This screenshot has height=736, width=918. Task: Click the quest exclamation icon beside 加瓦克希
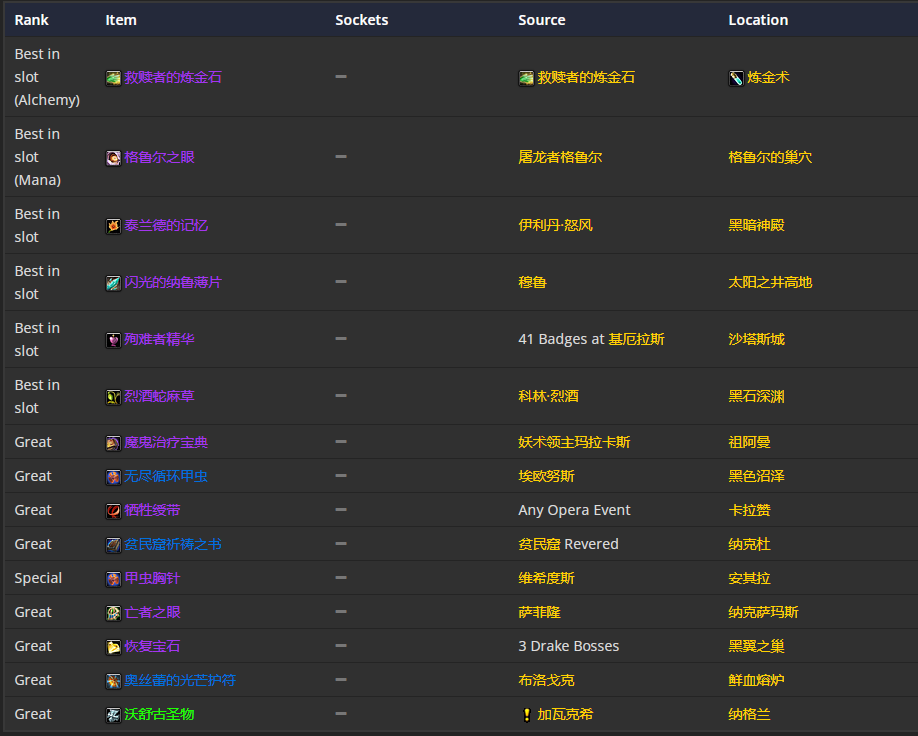point(526,714)
